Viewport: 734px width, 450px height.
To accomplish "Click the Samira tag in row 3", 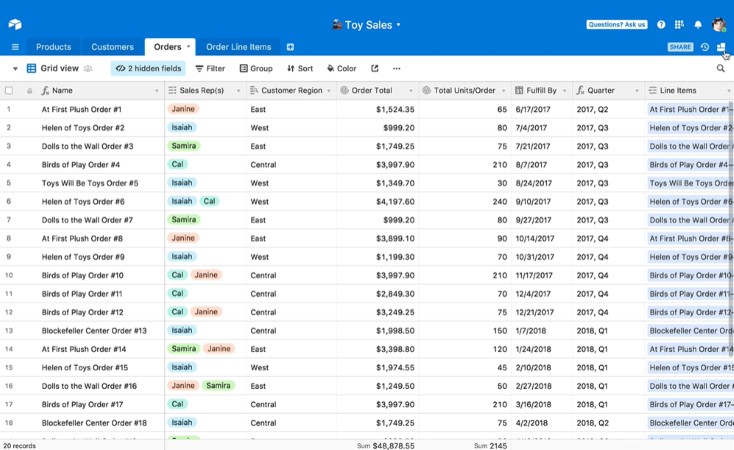I will point(184,146).
